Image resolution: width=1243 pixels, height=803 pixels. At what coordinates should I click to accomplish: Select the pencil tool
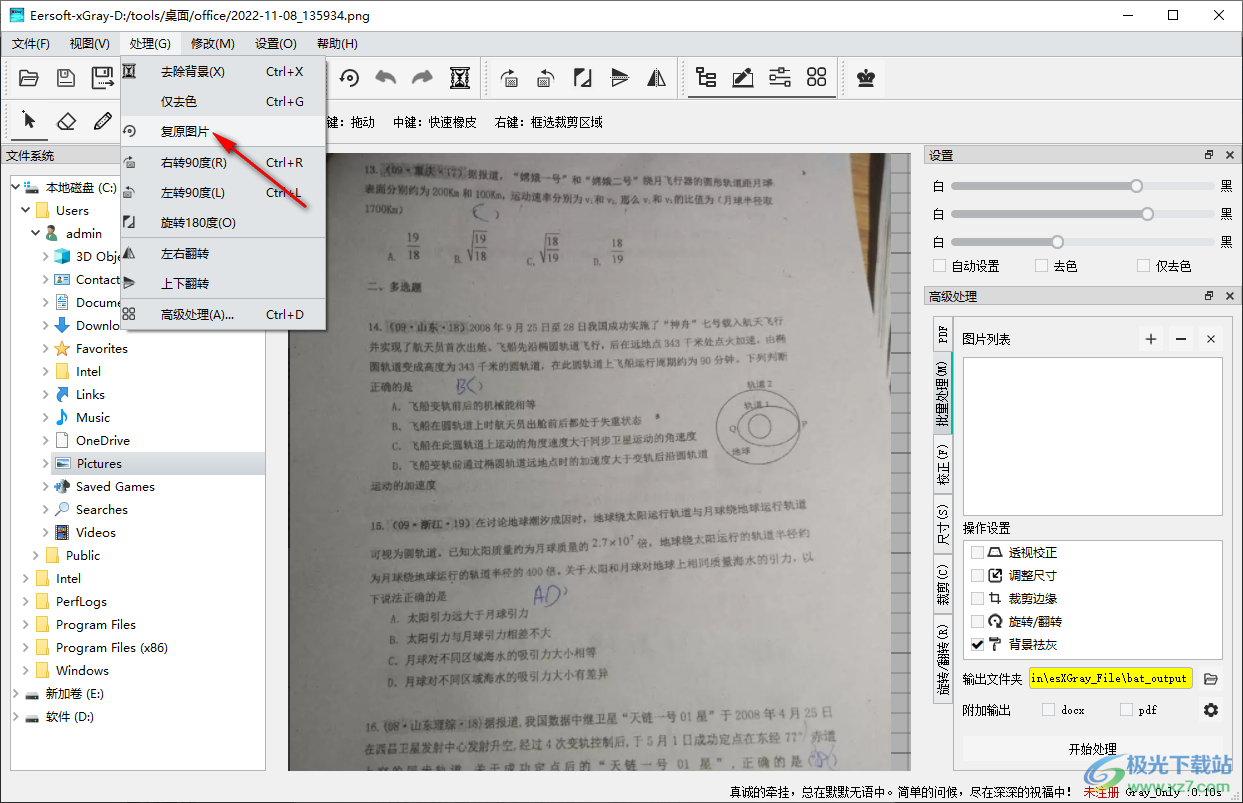pos(102,121)
